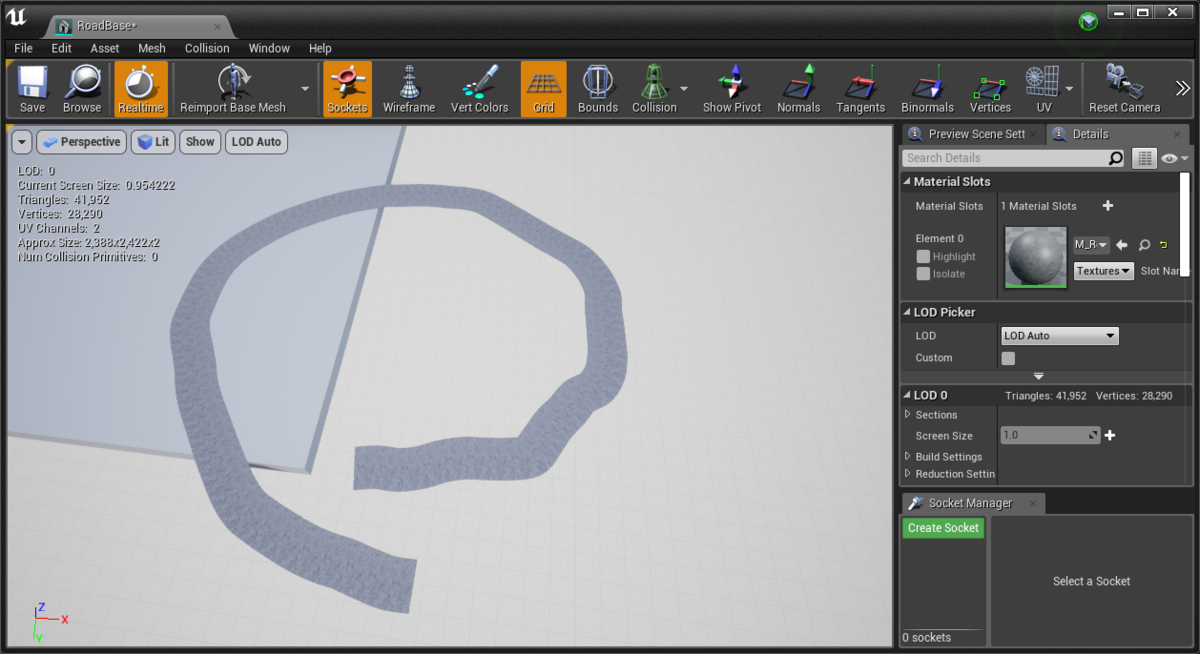This screenshot has height=654, width=1200.
Task: Display mesh Tangents
Action: click(861, 89)
